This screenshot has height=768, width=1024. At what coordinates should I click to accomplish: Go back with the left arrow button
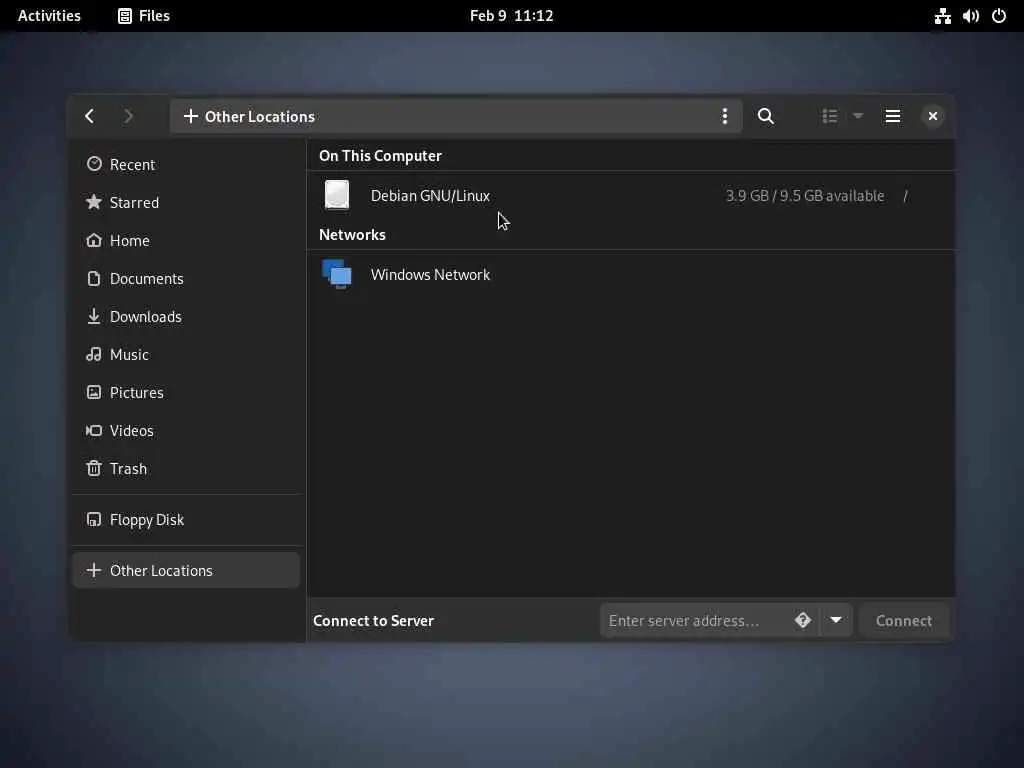[89, 116]
